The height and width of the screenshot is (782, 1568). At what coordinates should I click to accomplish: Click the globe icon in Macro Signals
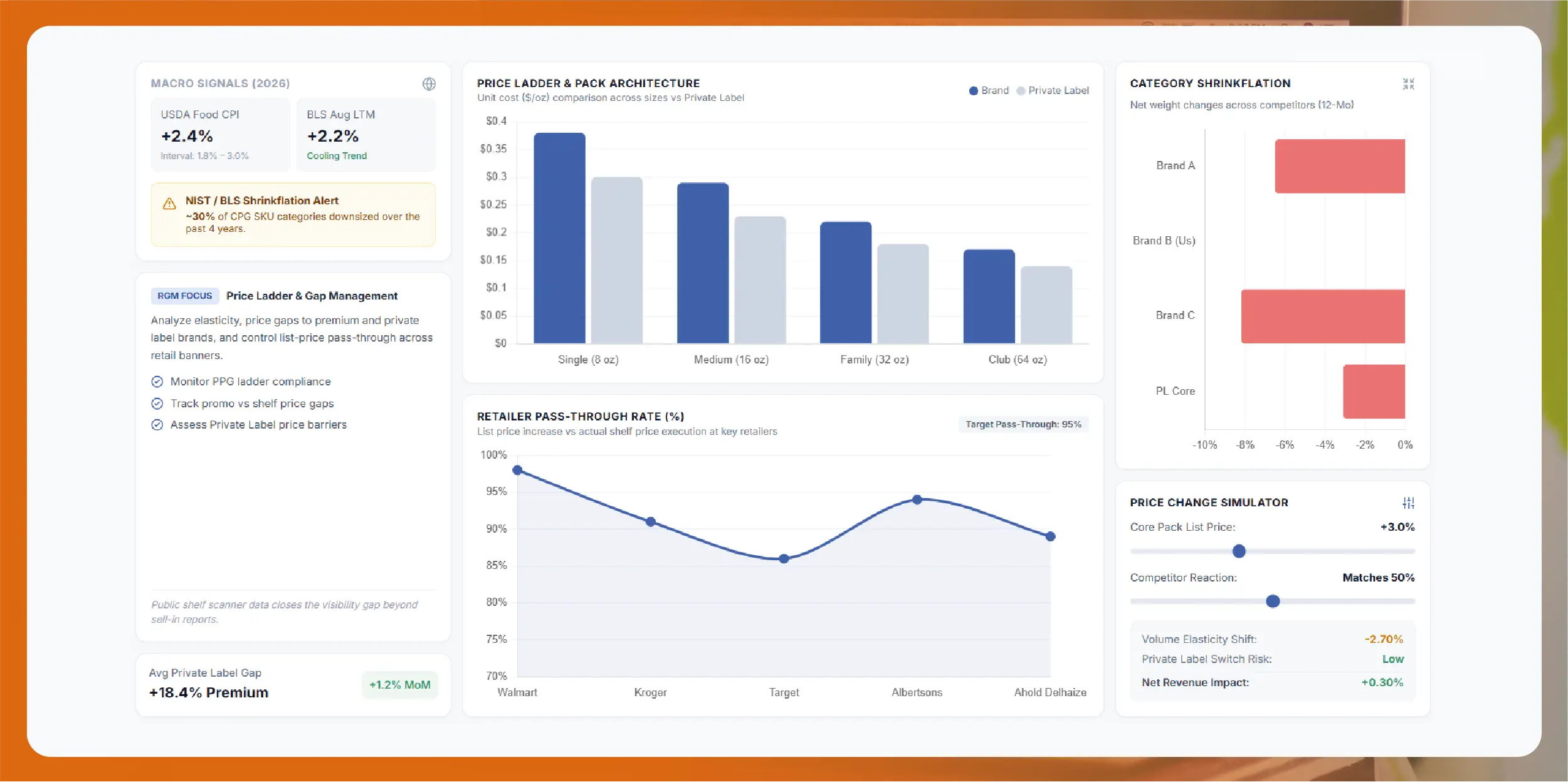pos(429,84)
